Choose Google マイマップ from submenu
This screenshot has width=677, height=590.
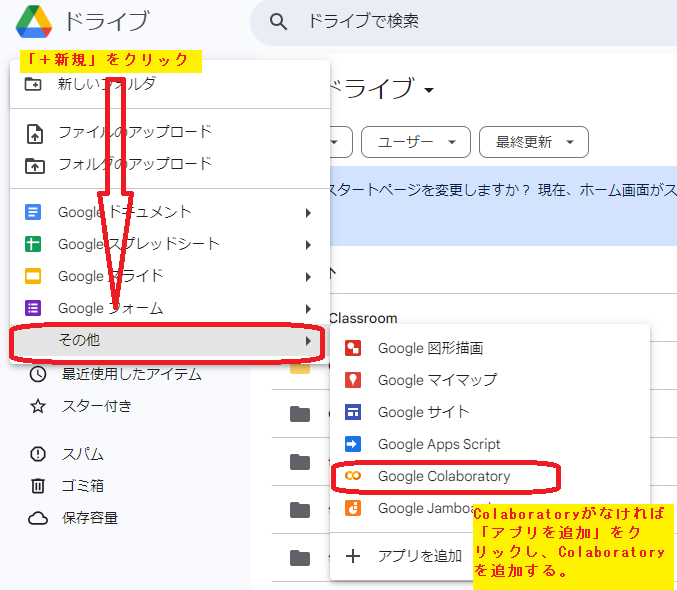(x=436, y=380)
